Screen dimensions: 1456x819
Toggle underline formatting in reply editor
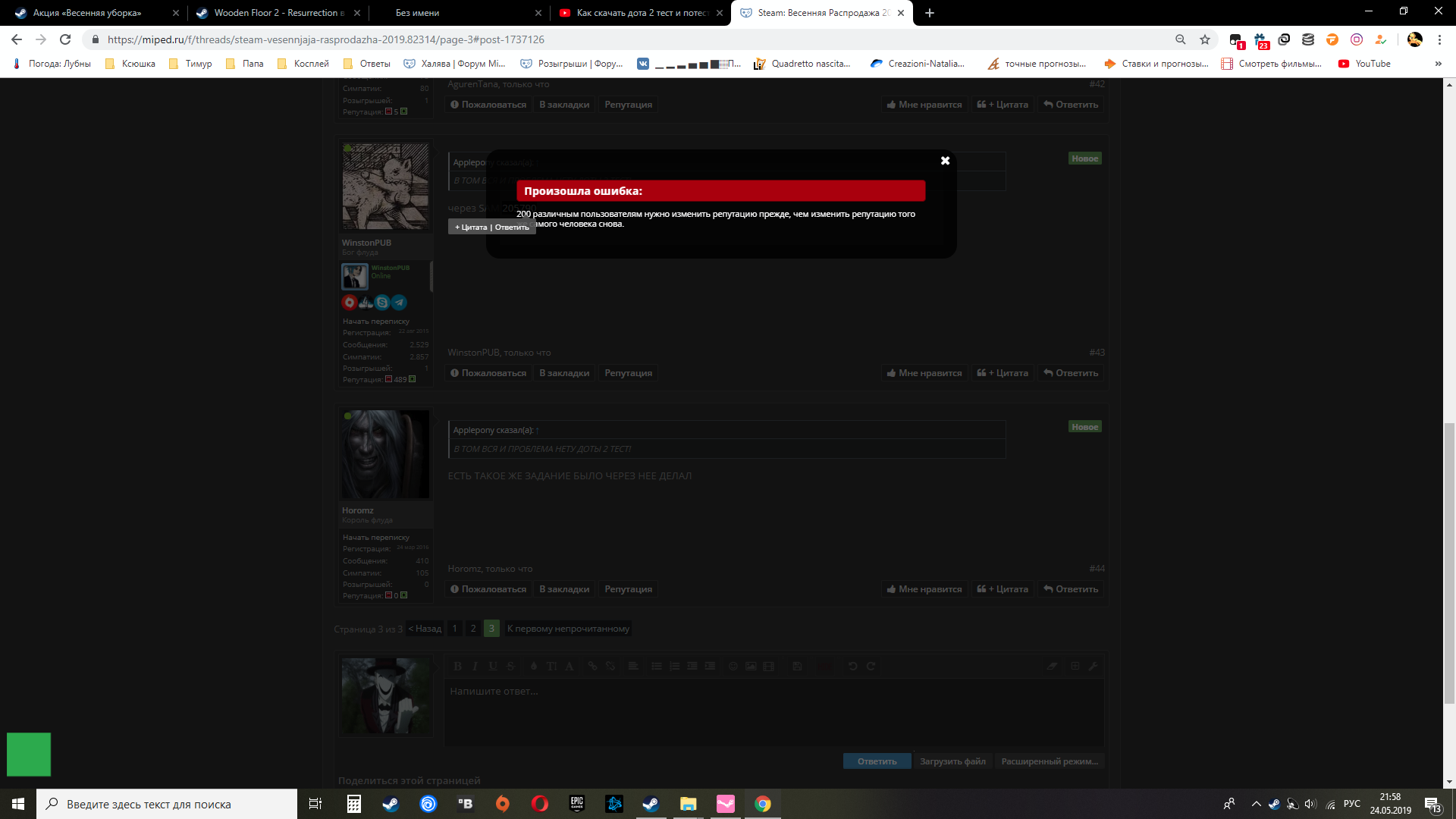tap(493, 667)
